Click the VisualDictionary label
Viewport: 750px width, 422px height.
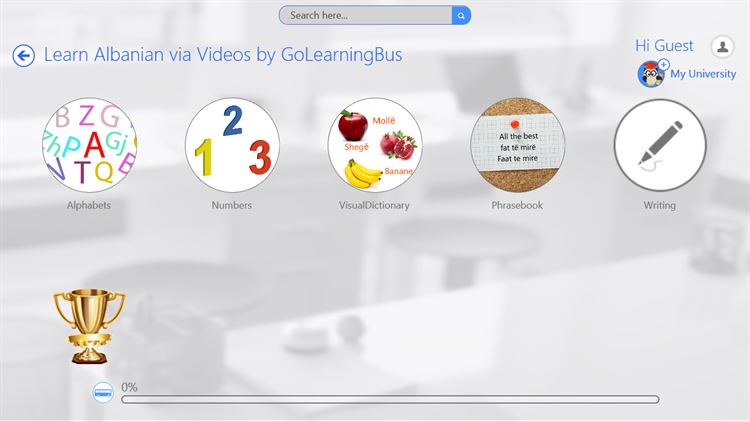coord(374,205)
